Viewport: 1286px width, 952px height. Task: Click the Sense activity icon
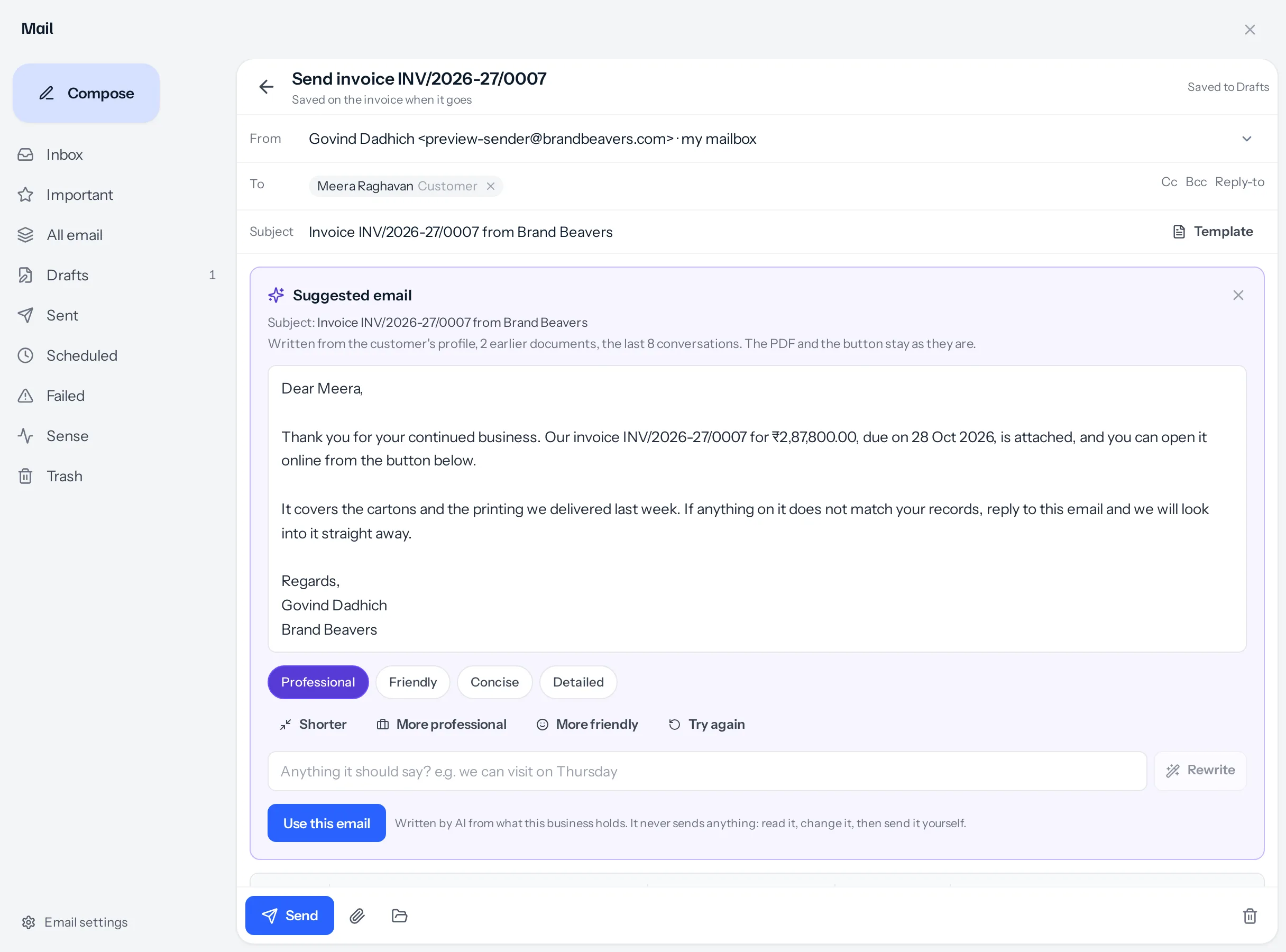coord(25,436)
